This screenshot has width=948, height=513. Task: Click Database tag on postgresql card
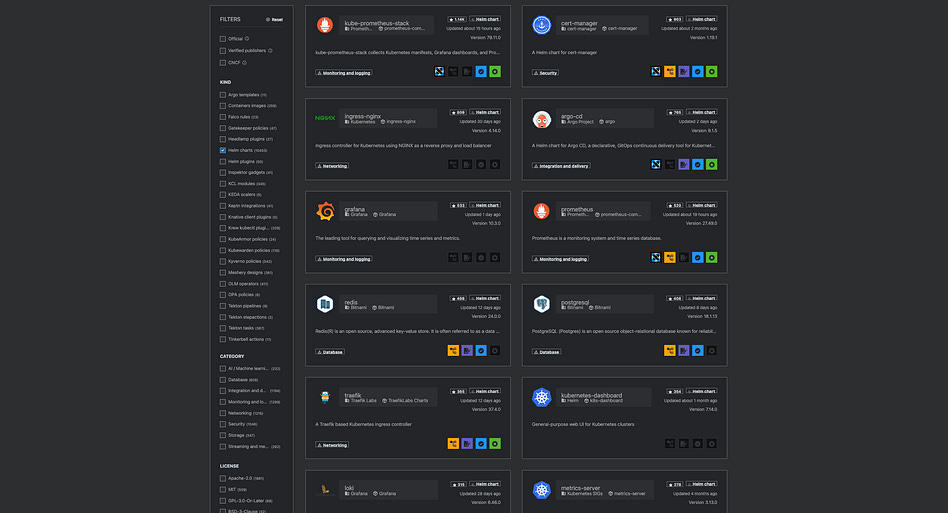(547, 352)
